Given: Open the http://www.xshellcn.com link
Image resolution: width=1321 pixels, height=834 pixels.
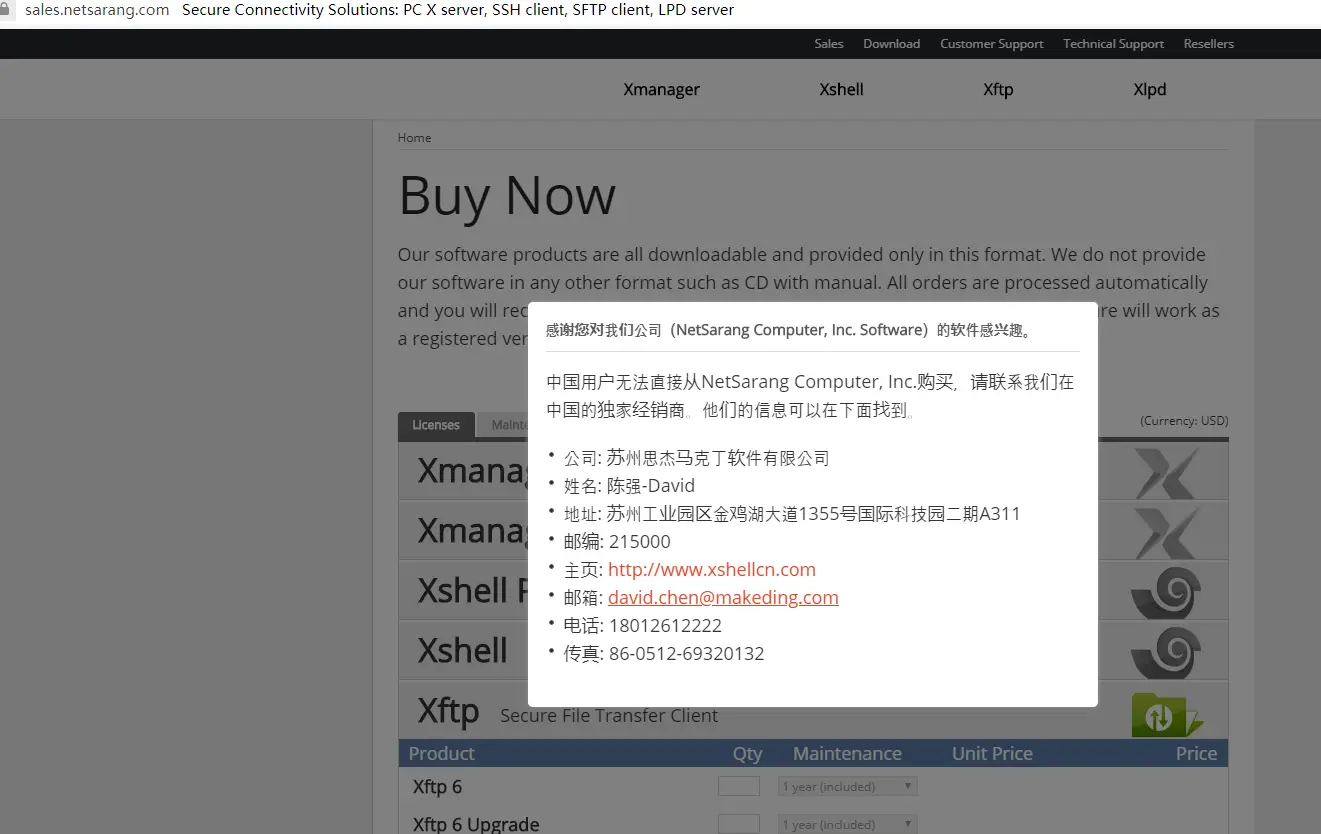Looking at the screenshot, I should [x=712, y=570].
